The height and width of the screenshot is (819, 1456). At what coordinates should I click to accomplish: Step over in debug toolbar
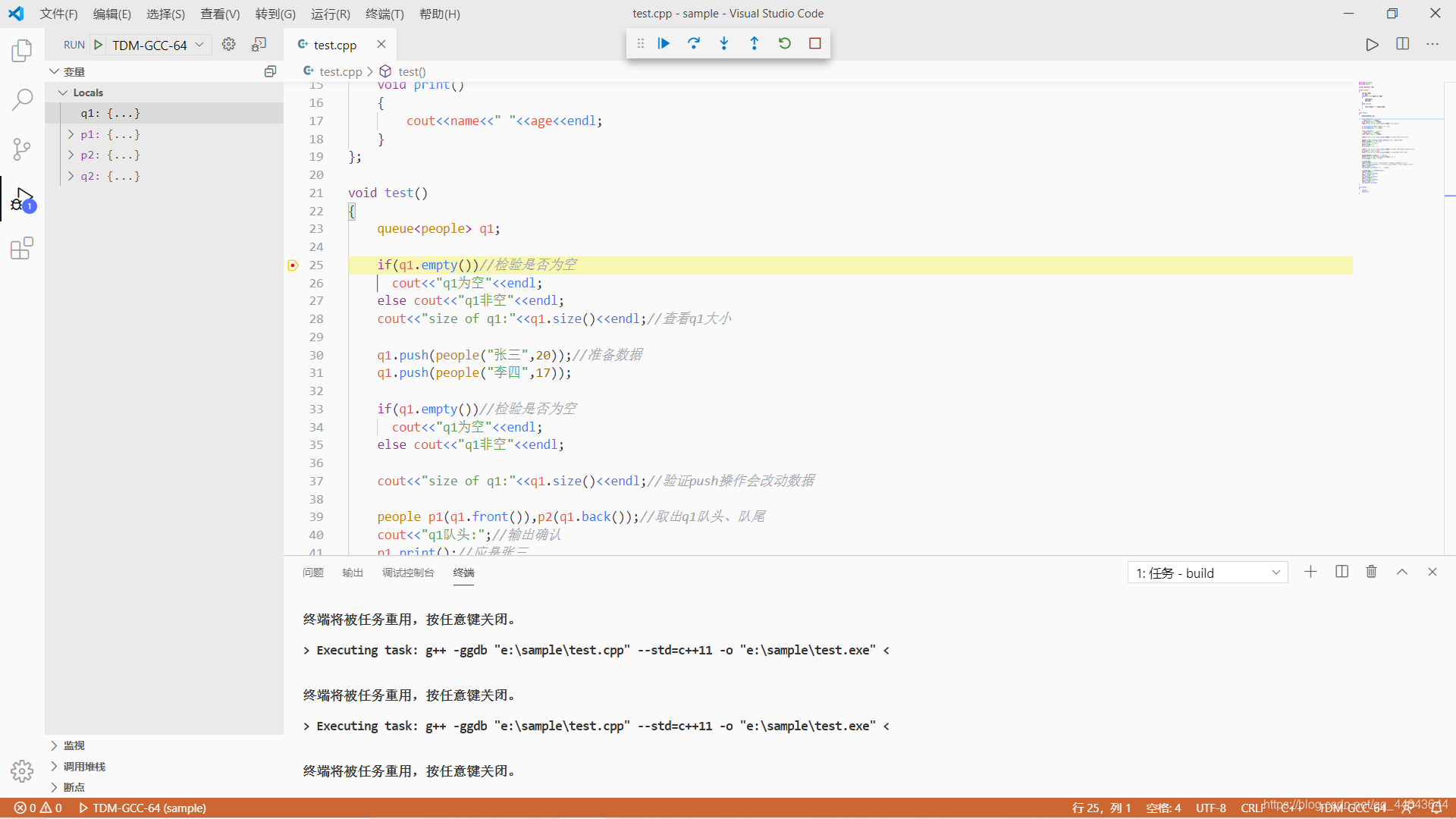tap(694, 43)
